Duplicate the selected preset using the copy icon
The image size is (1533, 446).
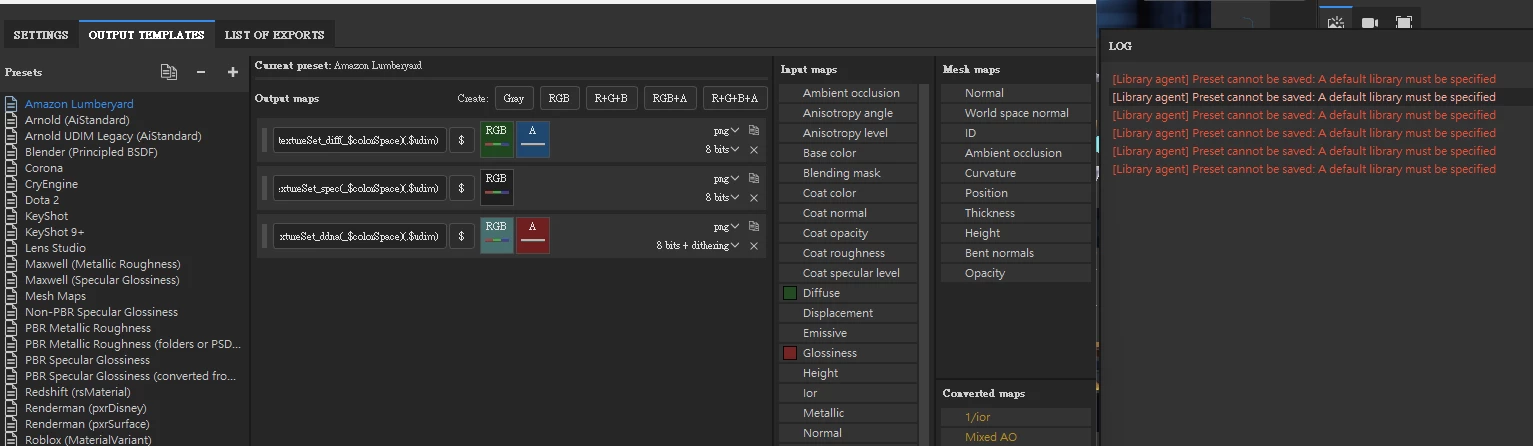coord(169,72)
